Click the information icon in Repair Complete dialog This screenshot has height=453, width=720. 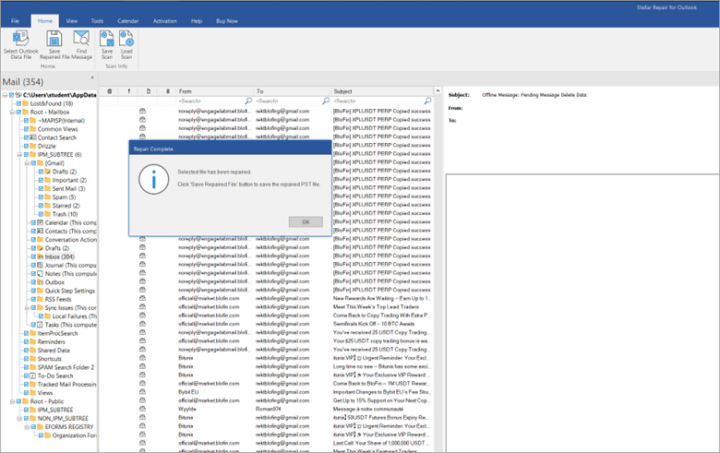[x=154, y=179]
